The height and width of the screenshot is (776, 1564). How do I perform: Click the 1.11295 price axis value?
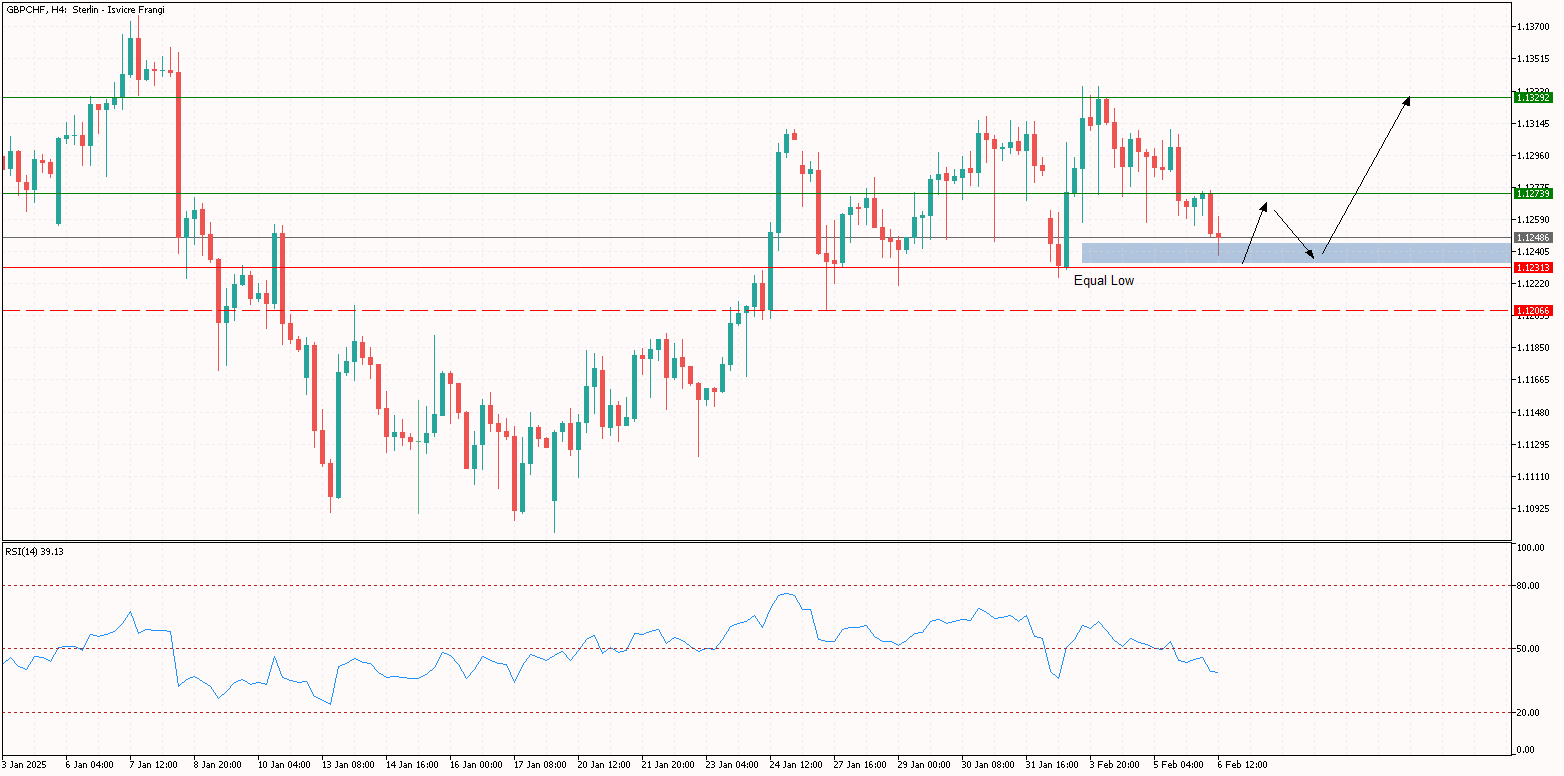[x=1534, y=443]
